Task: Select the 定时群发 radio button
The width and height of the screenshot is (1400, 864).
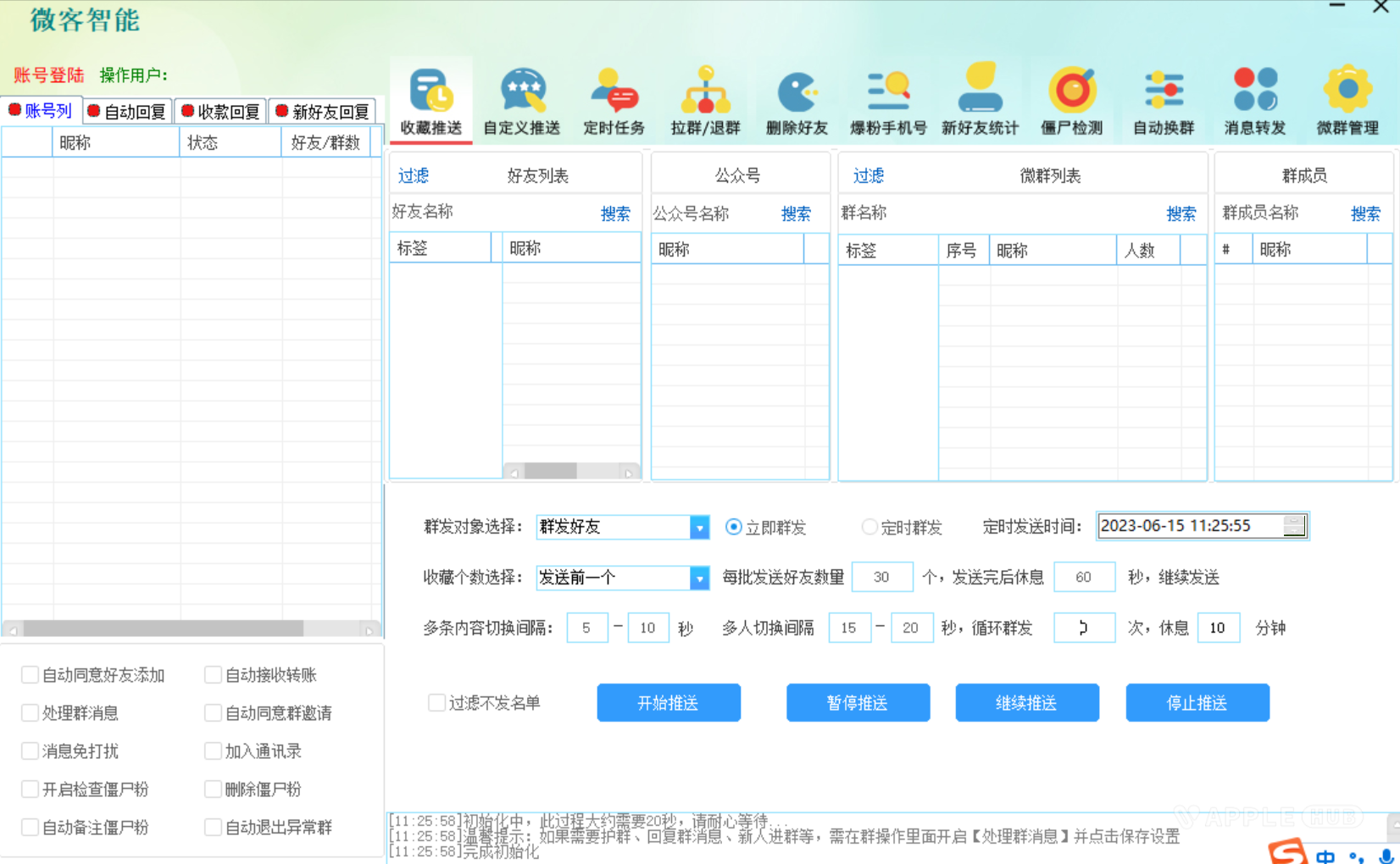Action: pos(869,527)
